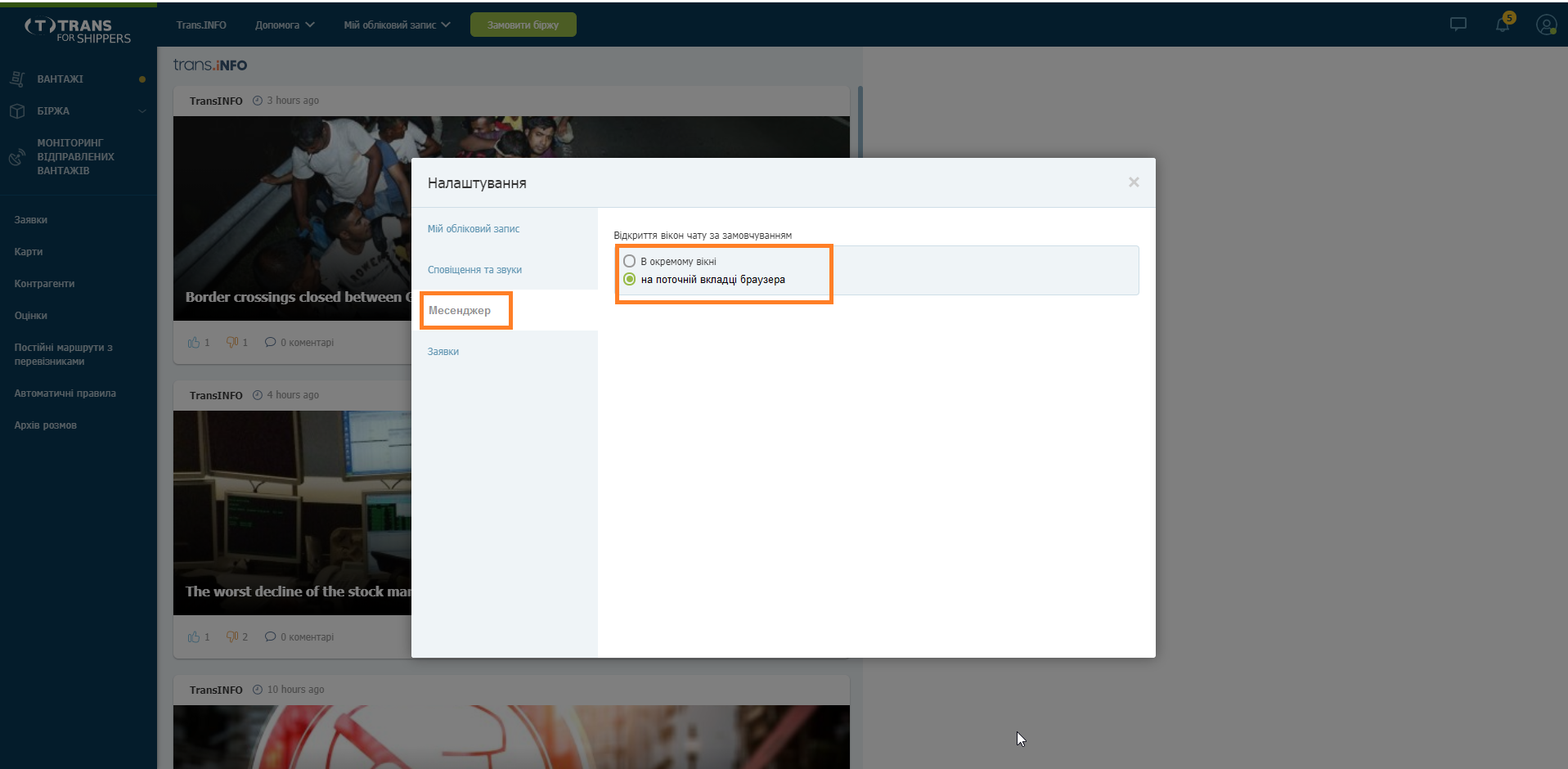Expand the Мій обліковий запис header dropdown

coord(397,25)
